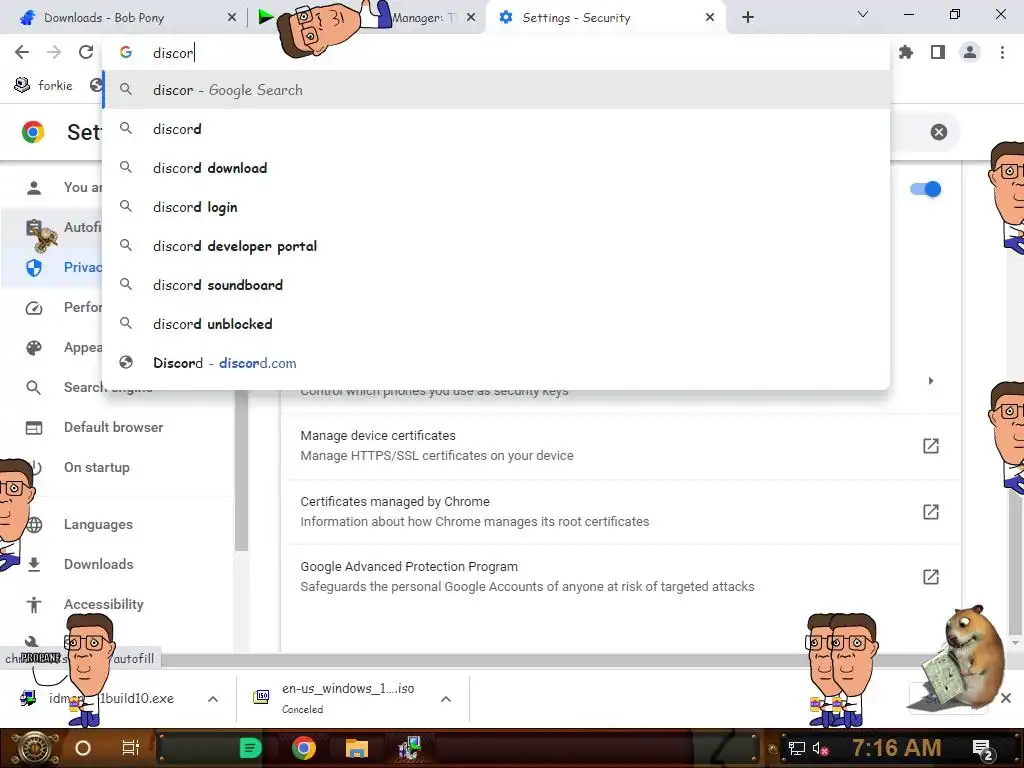
Task: Switch to the Downloads - Bob Pony tab
Action: pyautogui.click(x=124, y=18)
